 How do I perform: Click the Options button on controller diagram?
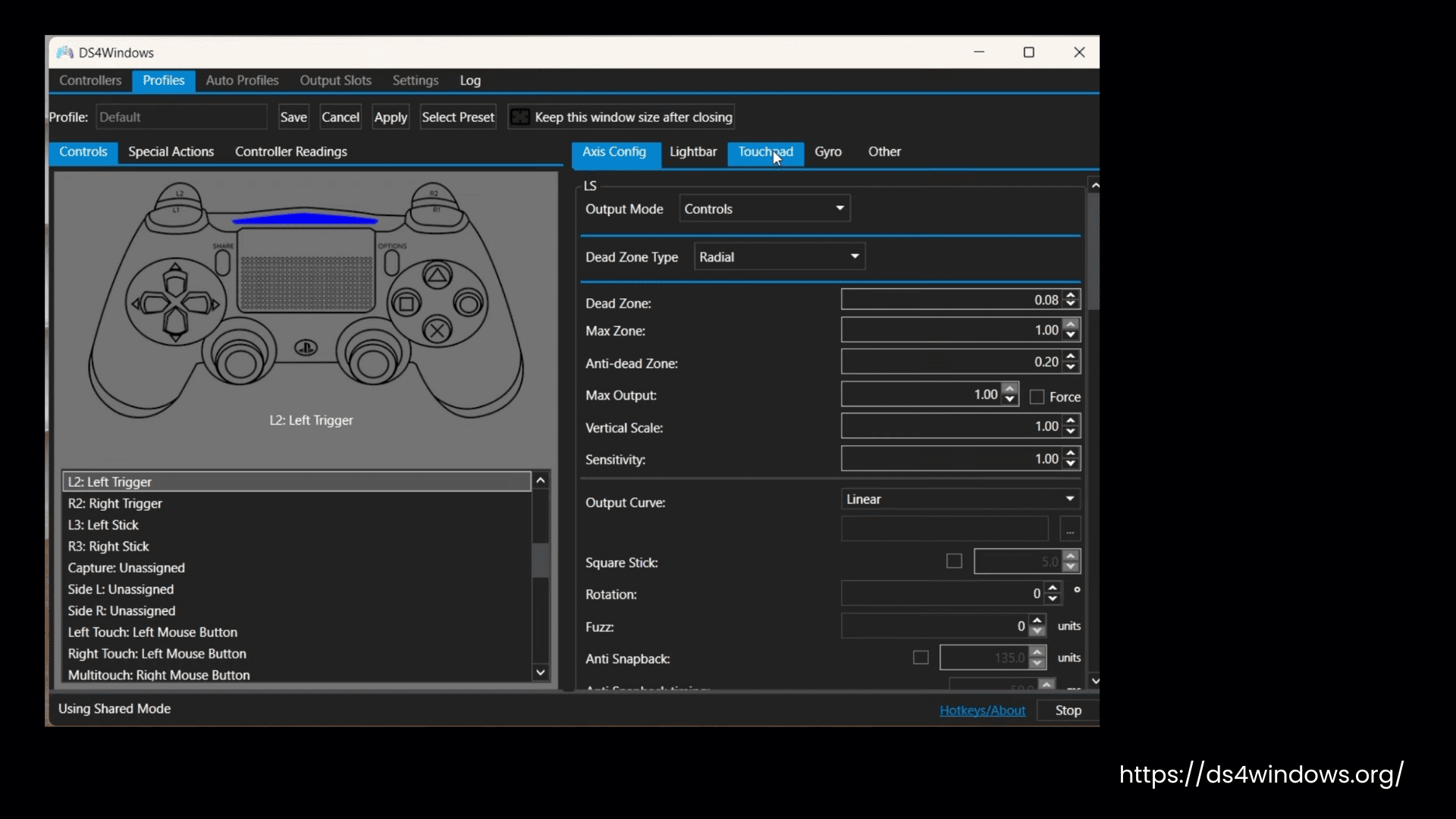point(391,262)
